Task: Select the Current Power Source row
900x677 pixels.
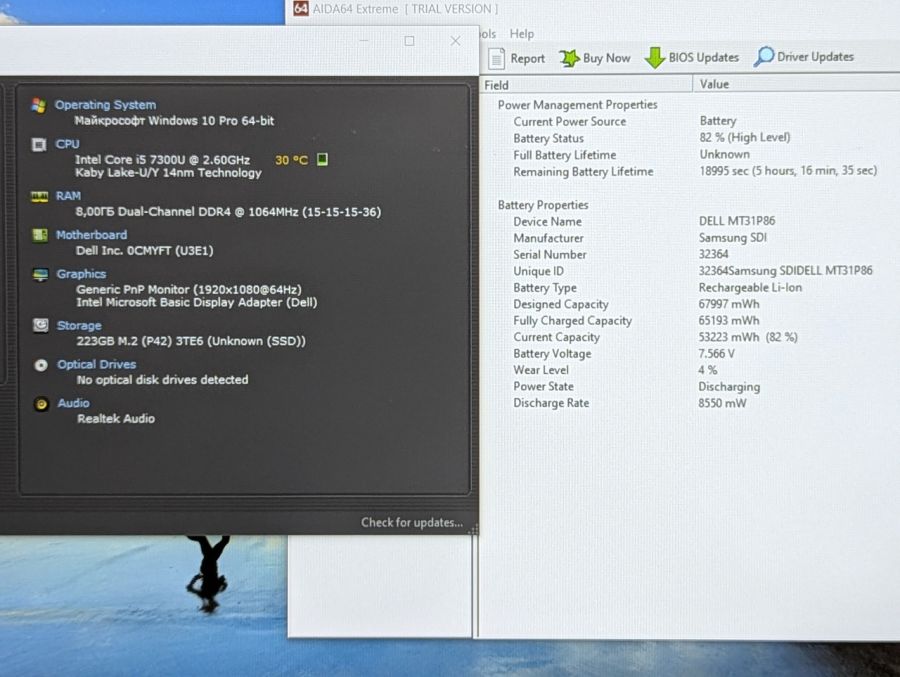Action: (x=689, y=121)
